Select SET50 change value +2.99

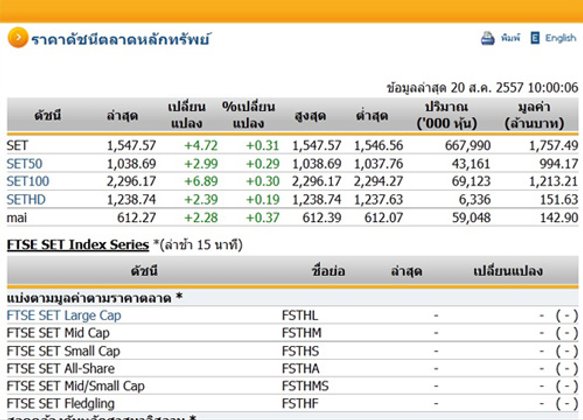click(201, 164)
